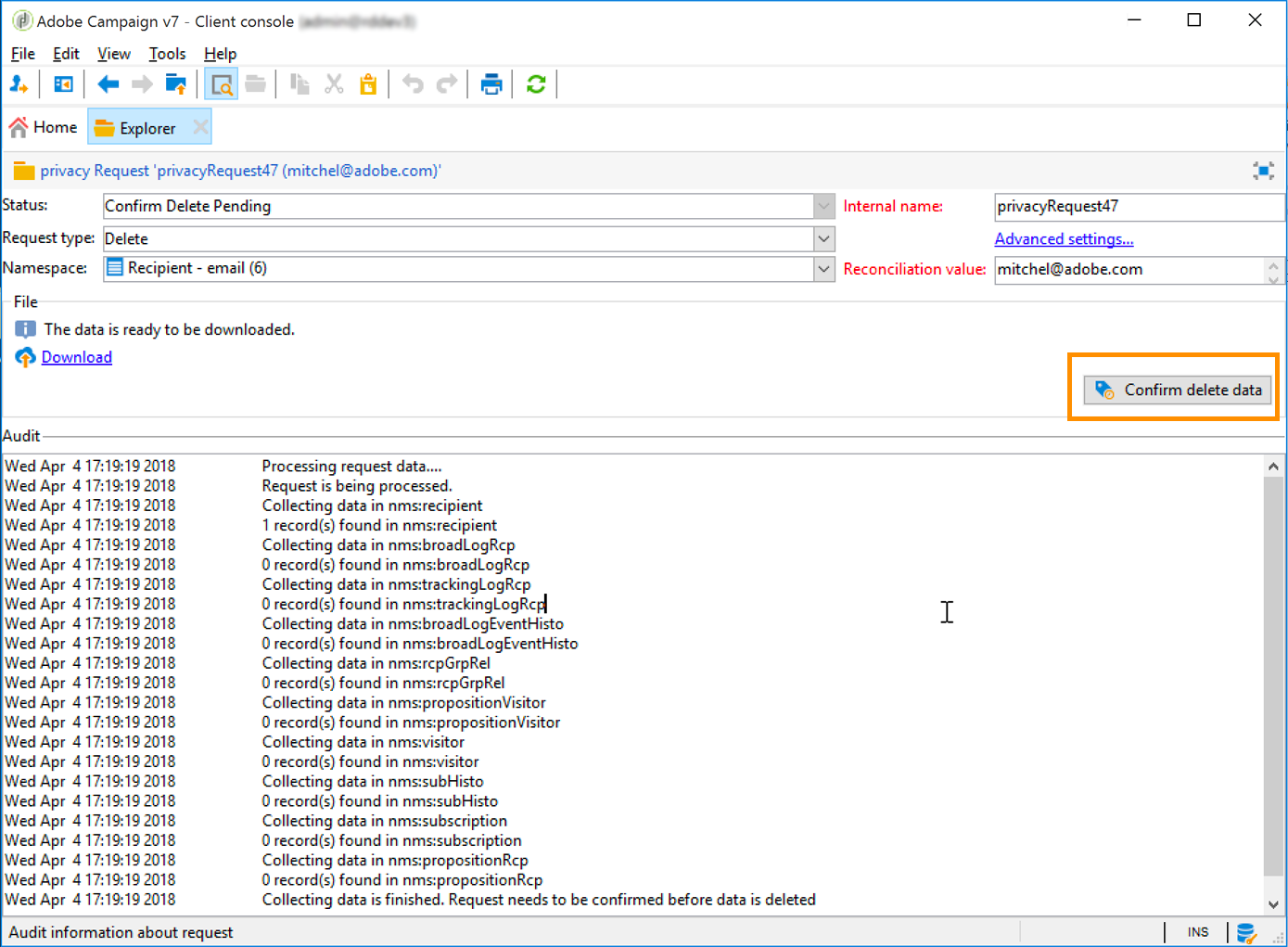Select audit line "Processing request data...."
This screenshot has width=1288, height=947.
352,467
